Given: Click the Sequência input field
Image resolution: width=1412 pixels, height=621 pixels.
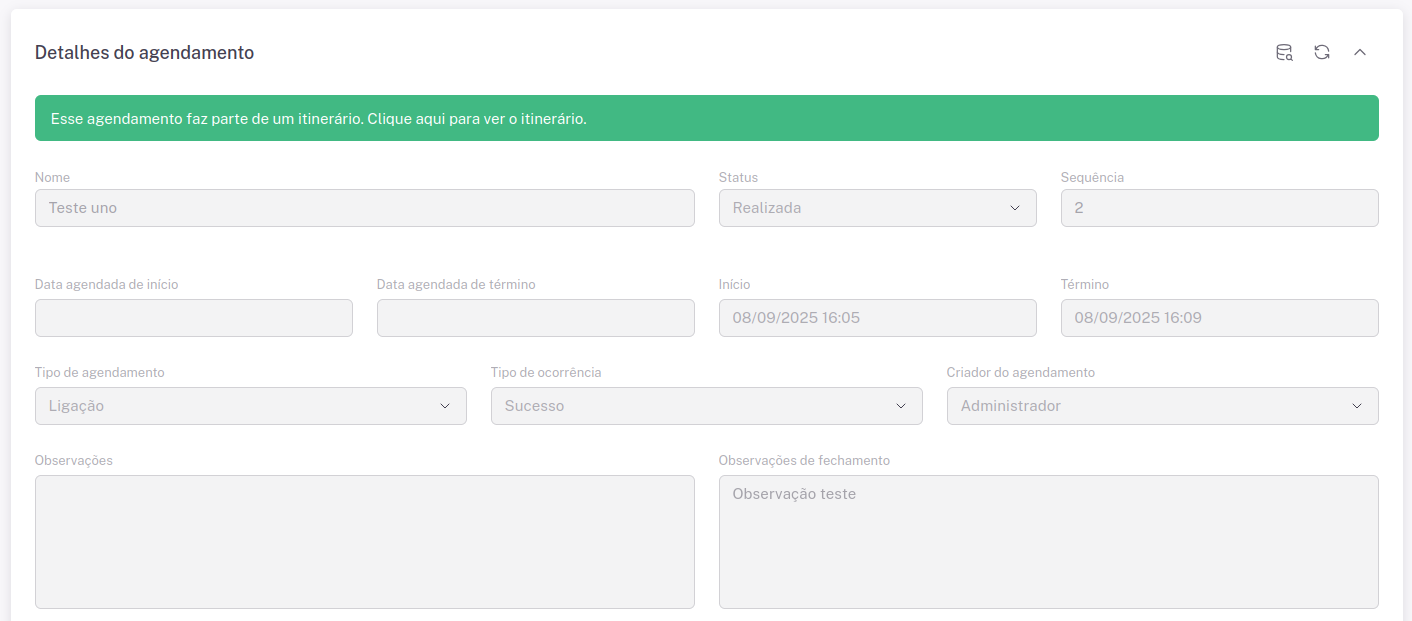Looking at the screenshot, I should [x=1219, y=208].
